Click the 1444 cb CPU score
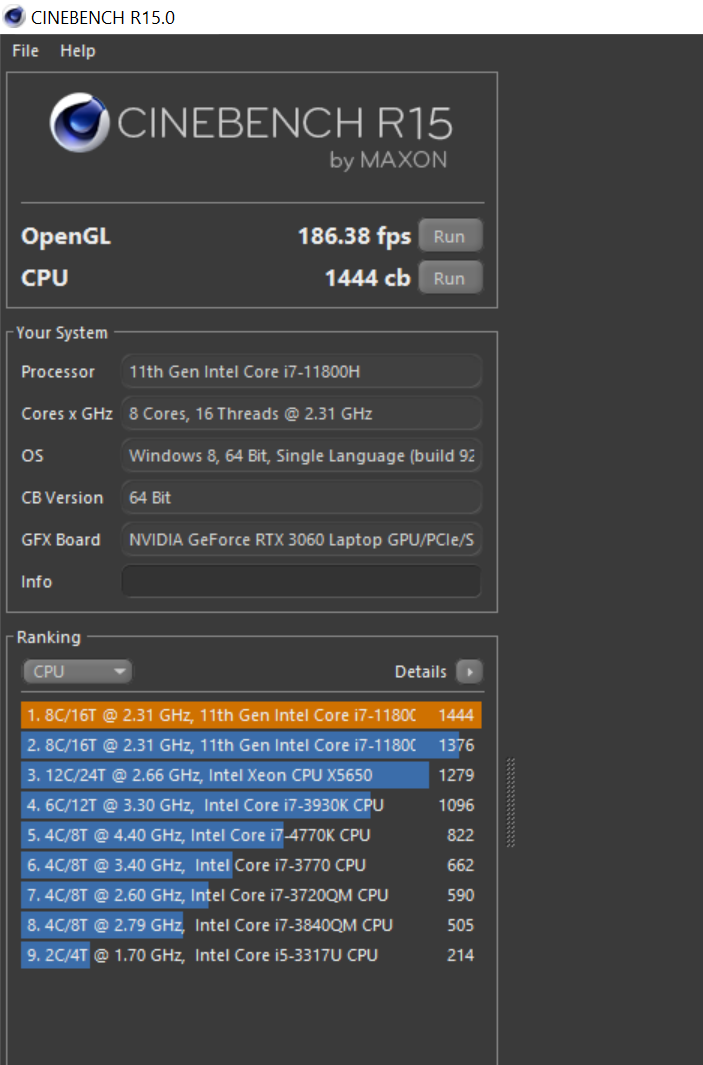 (367, 278)
